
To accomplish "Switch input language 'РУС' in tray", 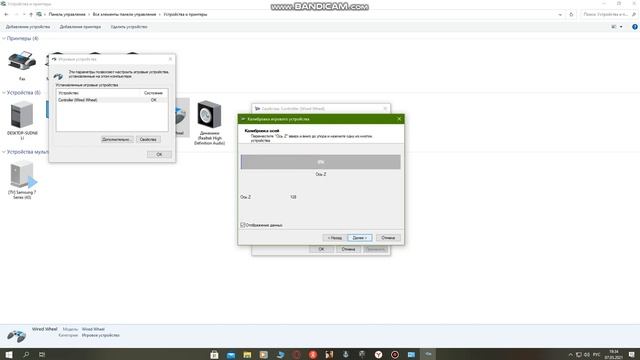I will (597, 354).
